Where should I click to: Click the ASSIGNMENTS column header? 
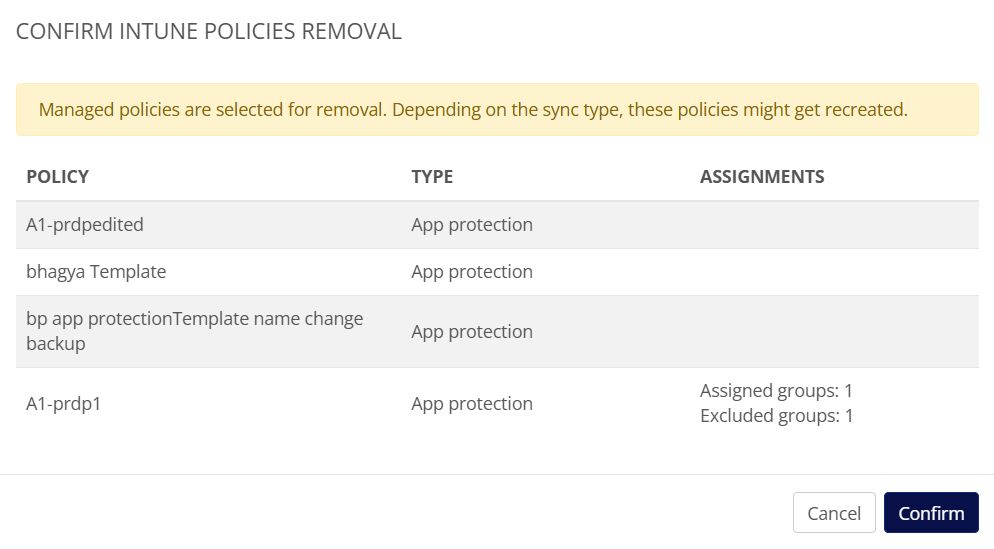[762, 177]
